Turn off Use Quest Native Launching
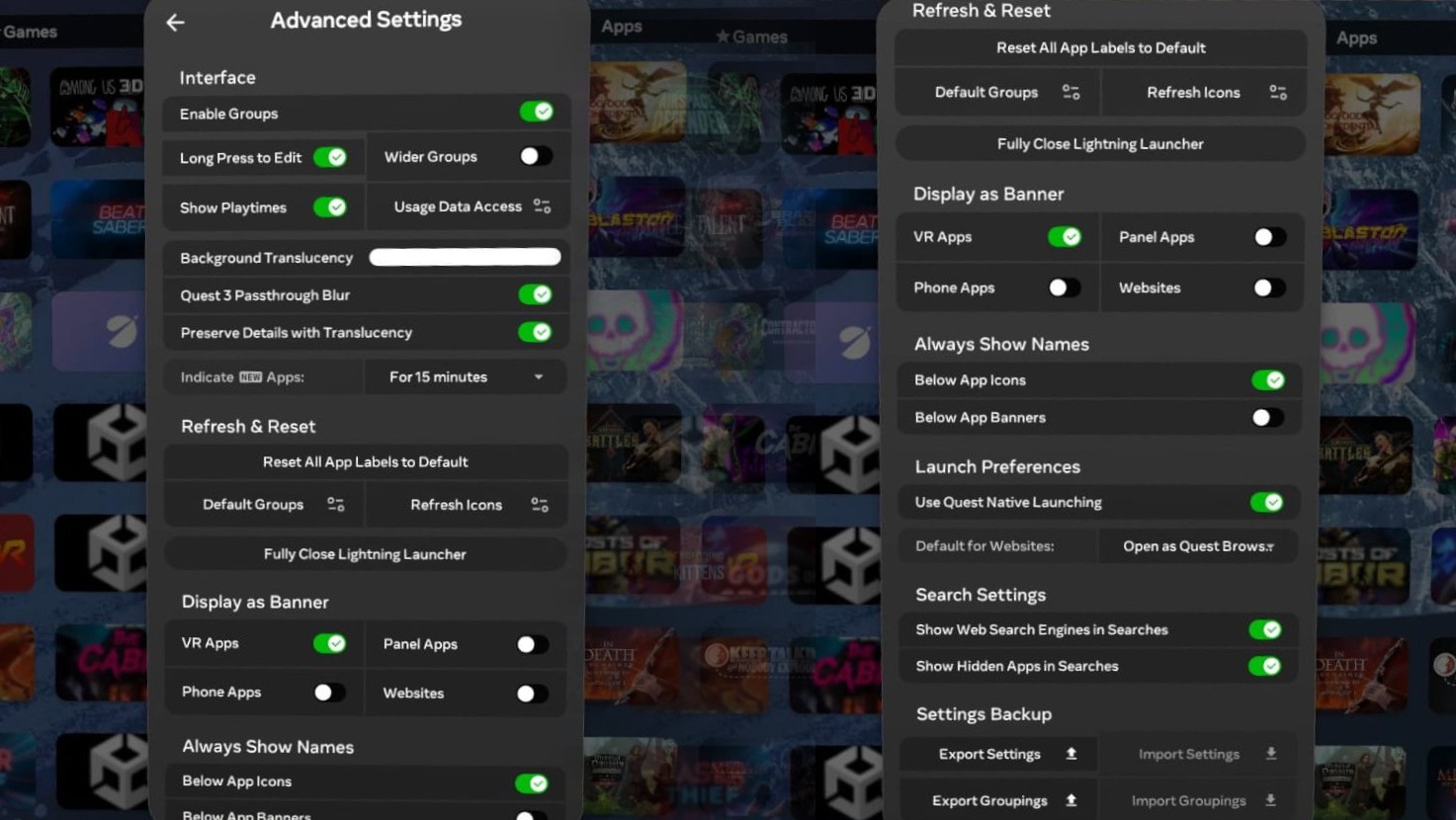This screenshot has height=820, width=1456. pyautogui.click(x=1267, y=502)
